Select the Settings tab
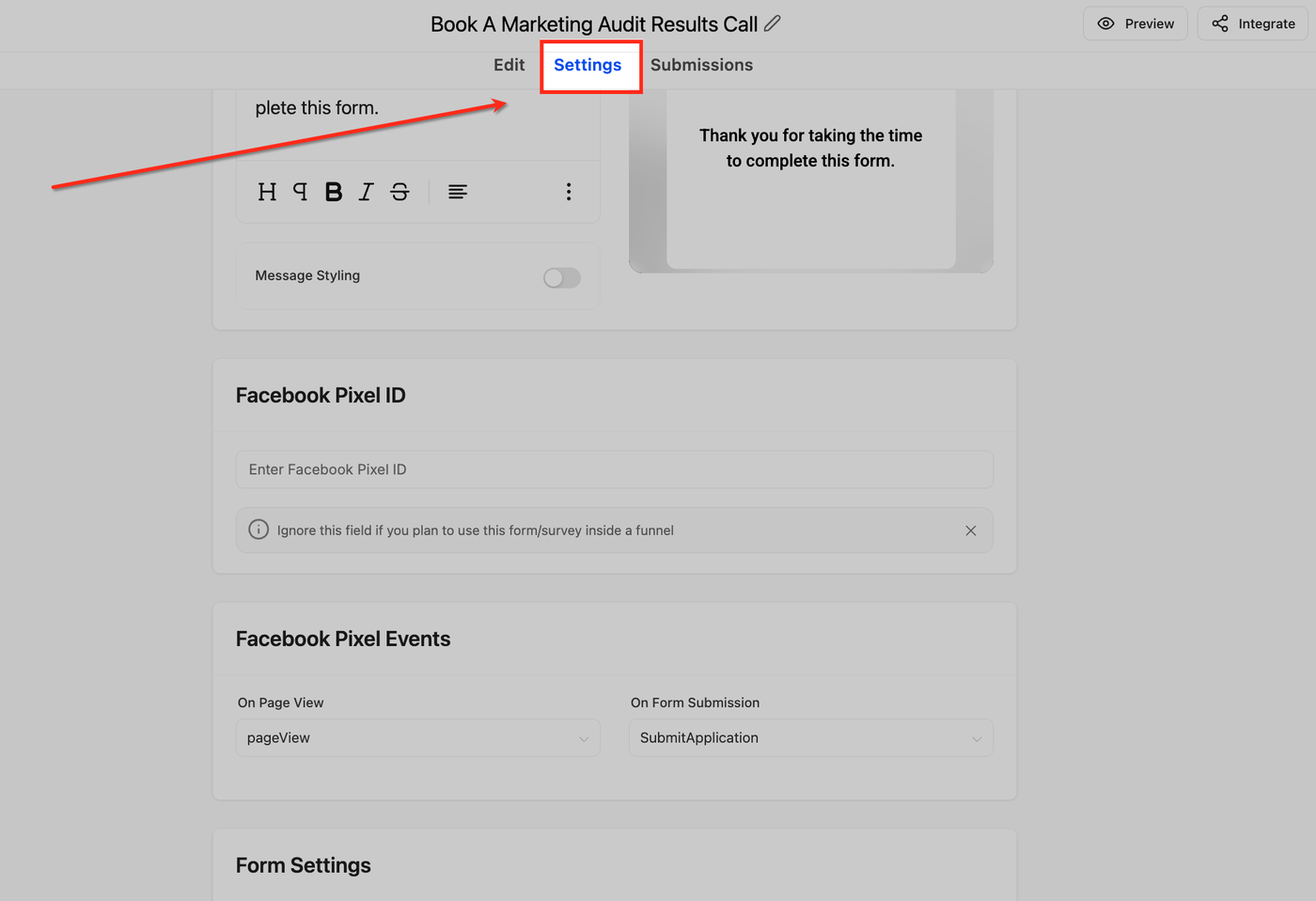This screenshot has height=901, width=1316. tap(587, 65)
